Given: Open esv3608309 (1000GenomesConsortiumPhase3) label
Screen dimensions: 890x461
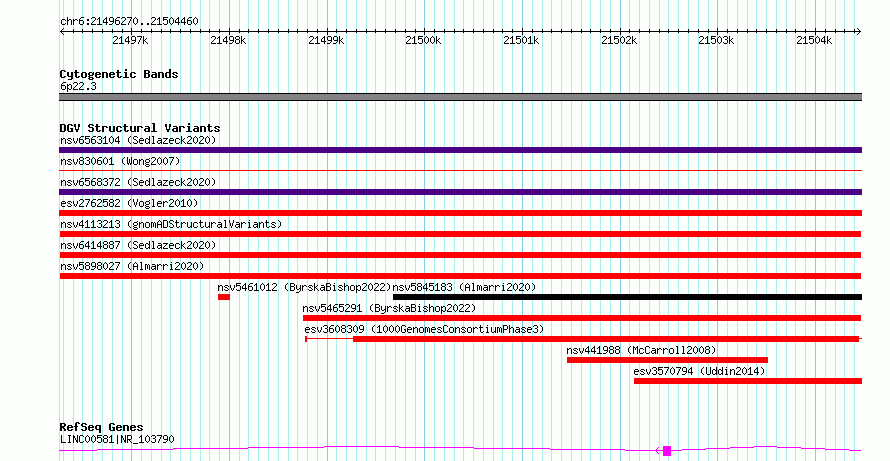Looking at the screenshot, I should [424, 329].
